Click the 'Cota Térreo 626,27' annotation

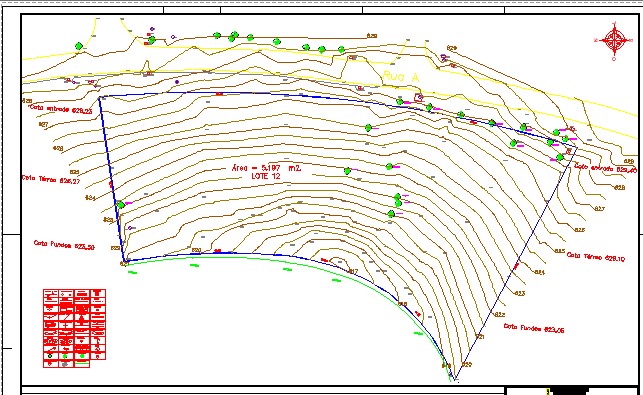(51, 179)
